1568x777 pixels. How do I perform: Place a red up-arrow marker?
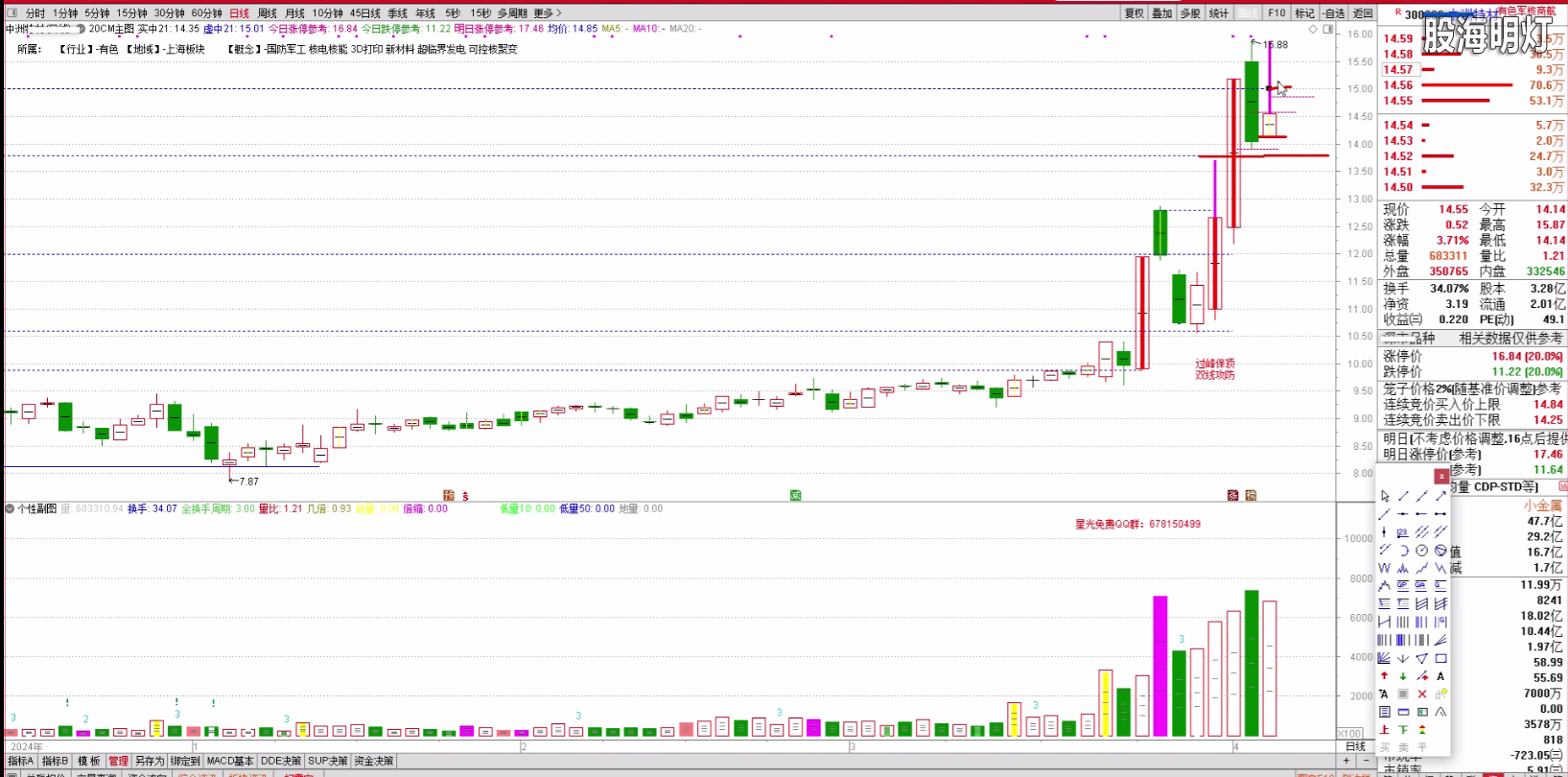[1385, 675]
